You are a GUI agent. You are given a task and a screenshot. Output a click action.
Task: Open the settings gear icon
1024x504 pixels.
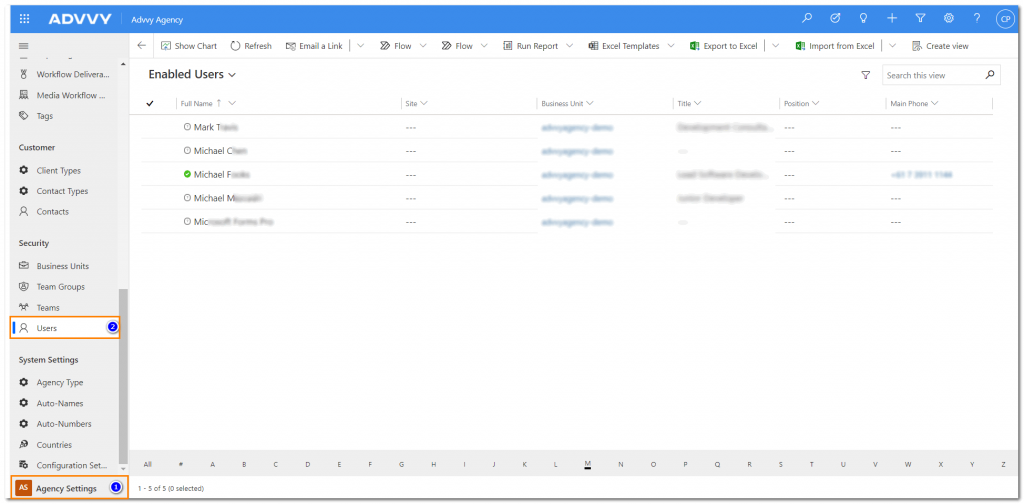(948, 19)
